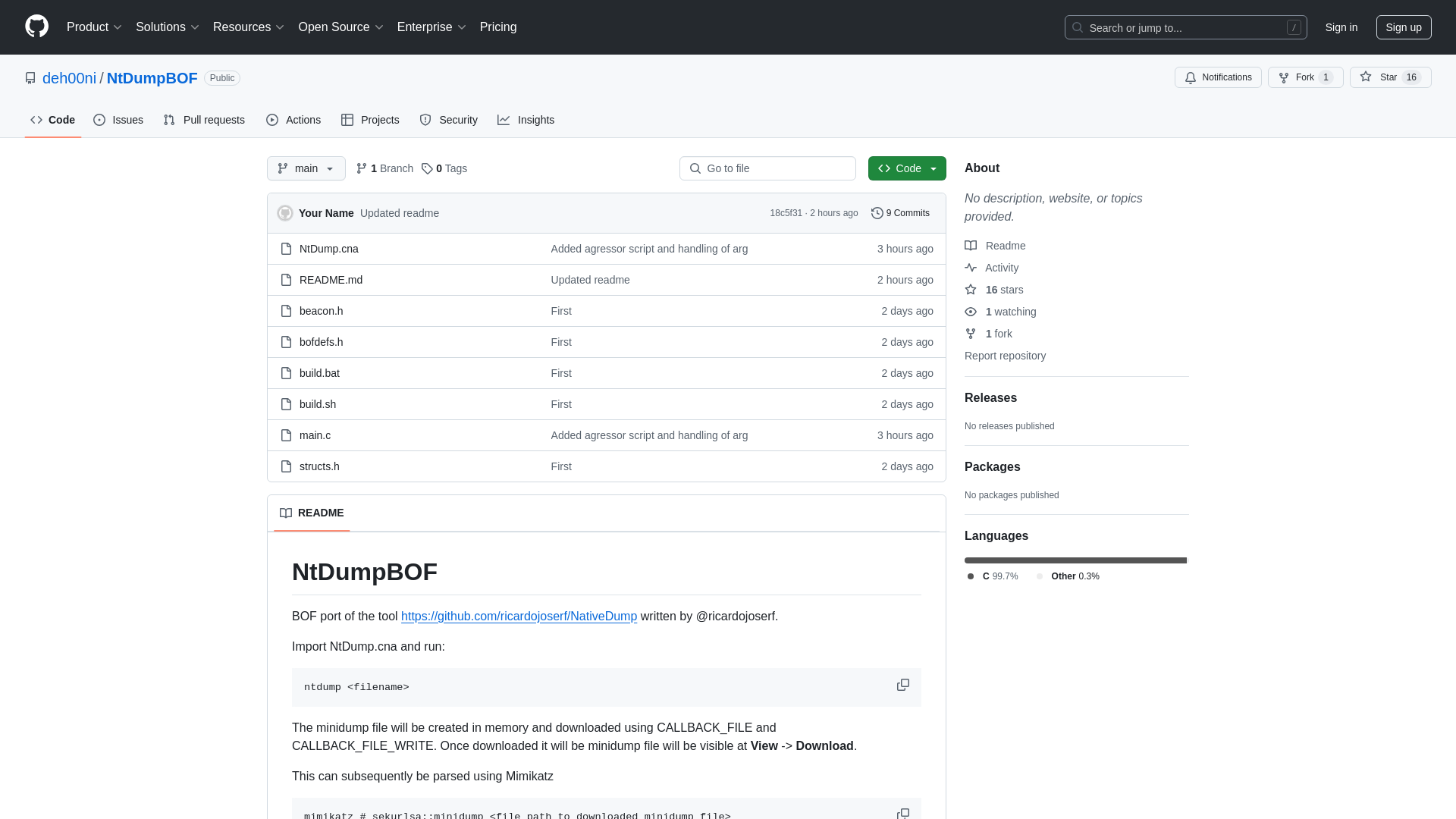Toggle visibility of 1 Branch button
Screen dimensions: 1456x819
click(384, 168)
